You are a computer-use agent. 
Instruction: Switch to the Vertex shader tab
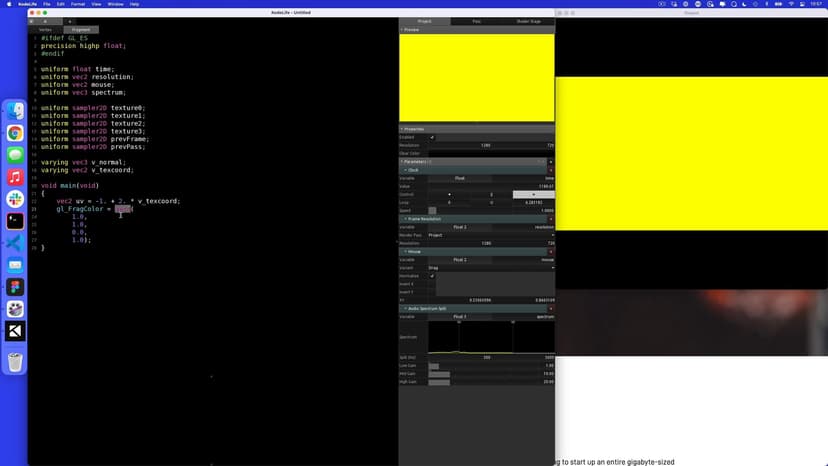pyautogui.click(x=47, y=30)
